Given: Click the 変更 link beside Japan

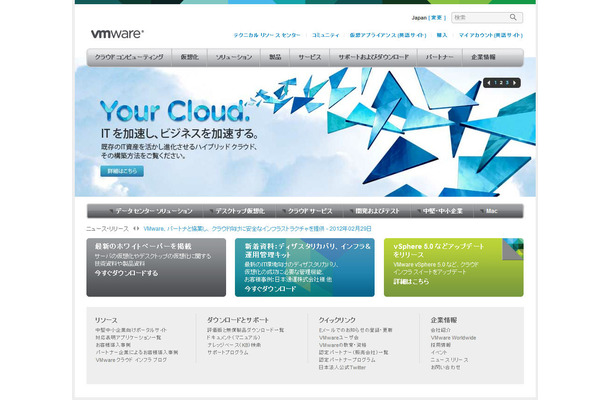Looking at the screenshot, I should (x=436, y=18).
